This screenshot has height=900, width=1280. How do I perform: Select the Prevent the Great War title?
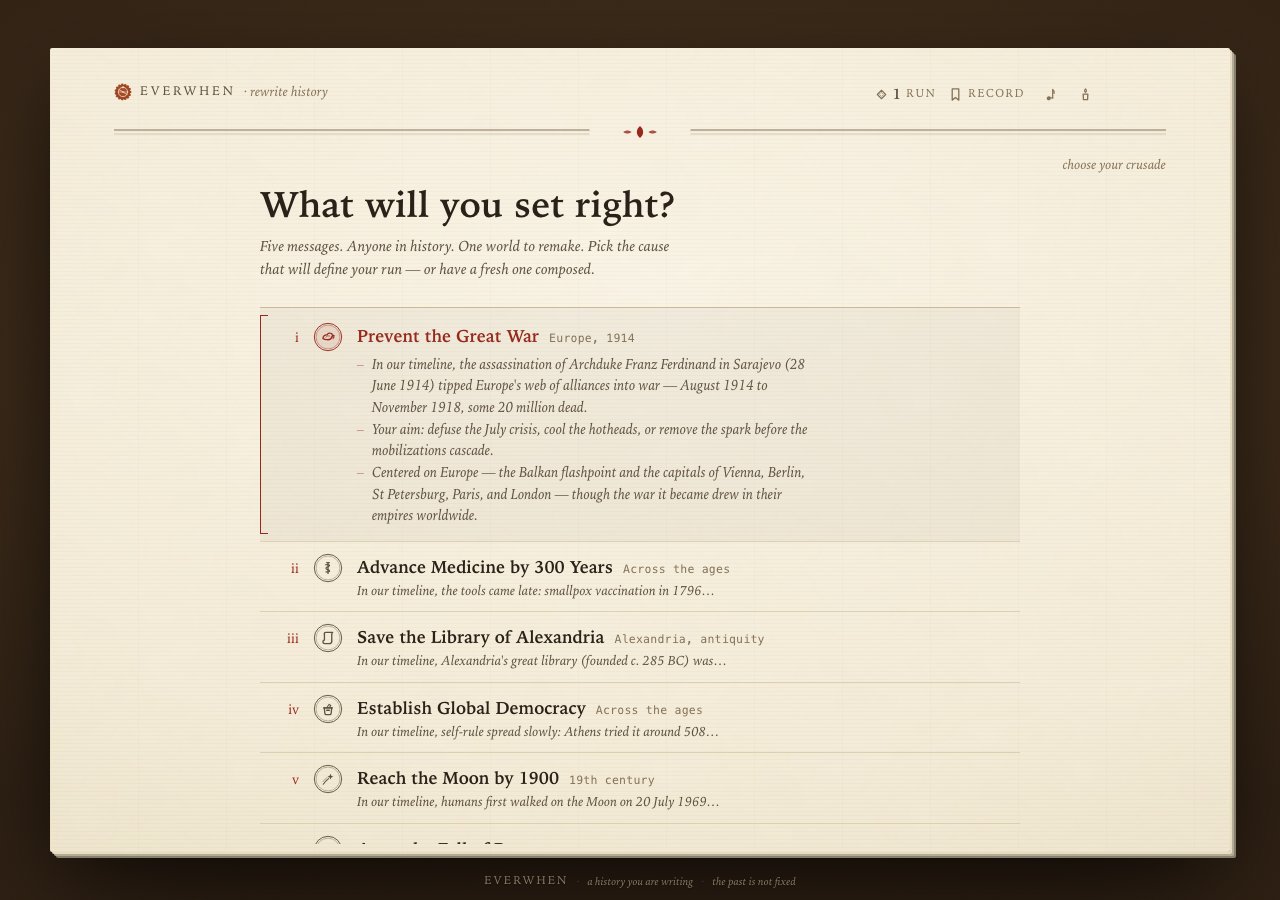point(448,336)
